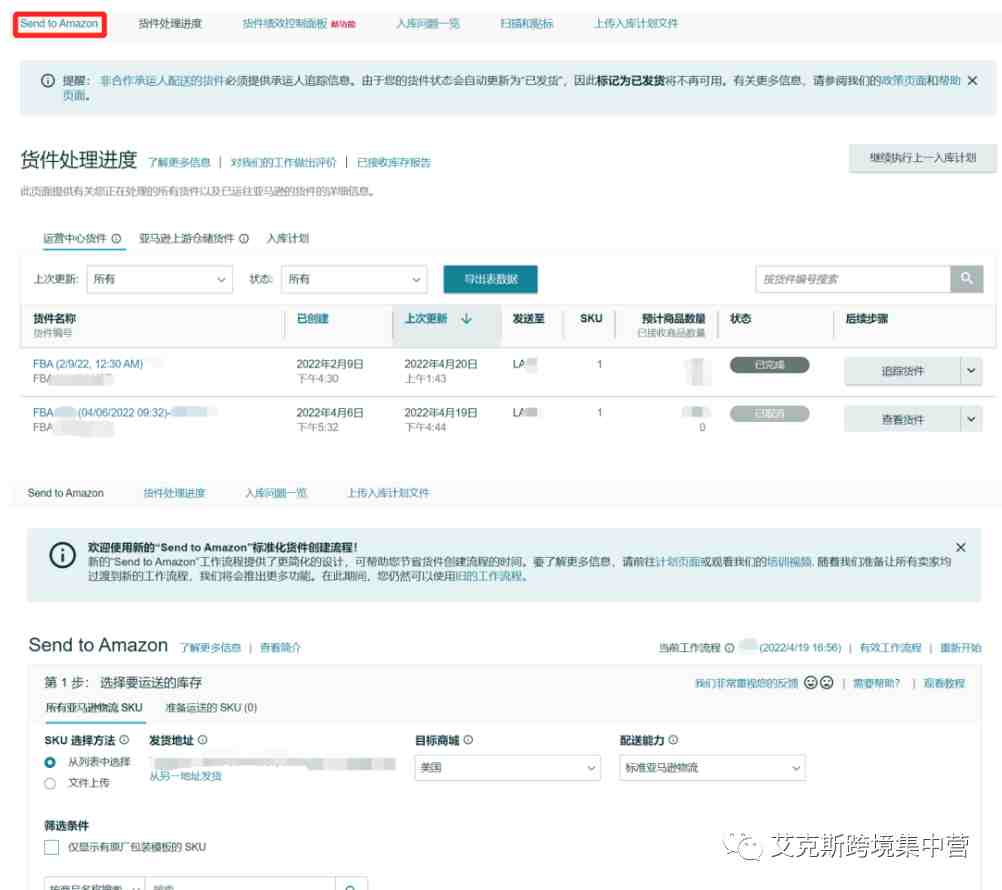The width and height of the screenshot is (1002, 890).
Task: Open 货件绩效控制面板 in the top navigation
Action: point(285,24)
